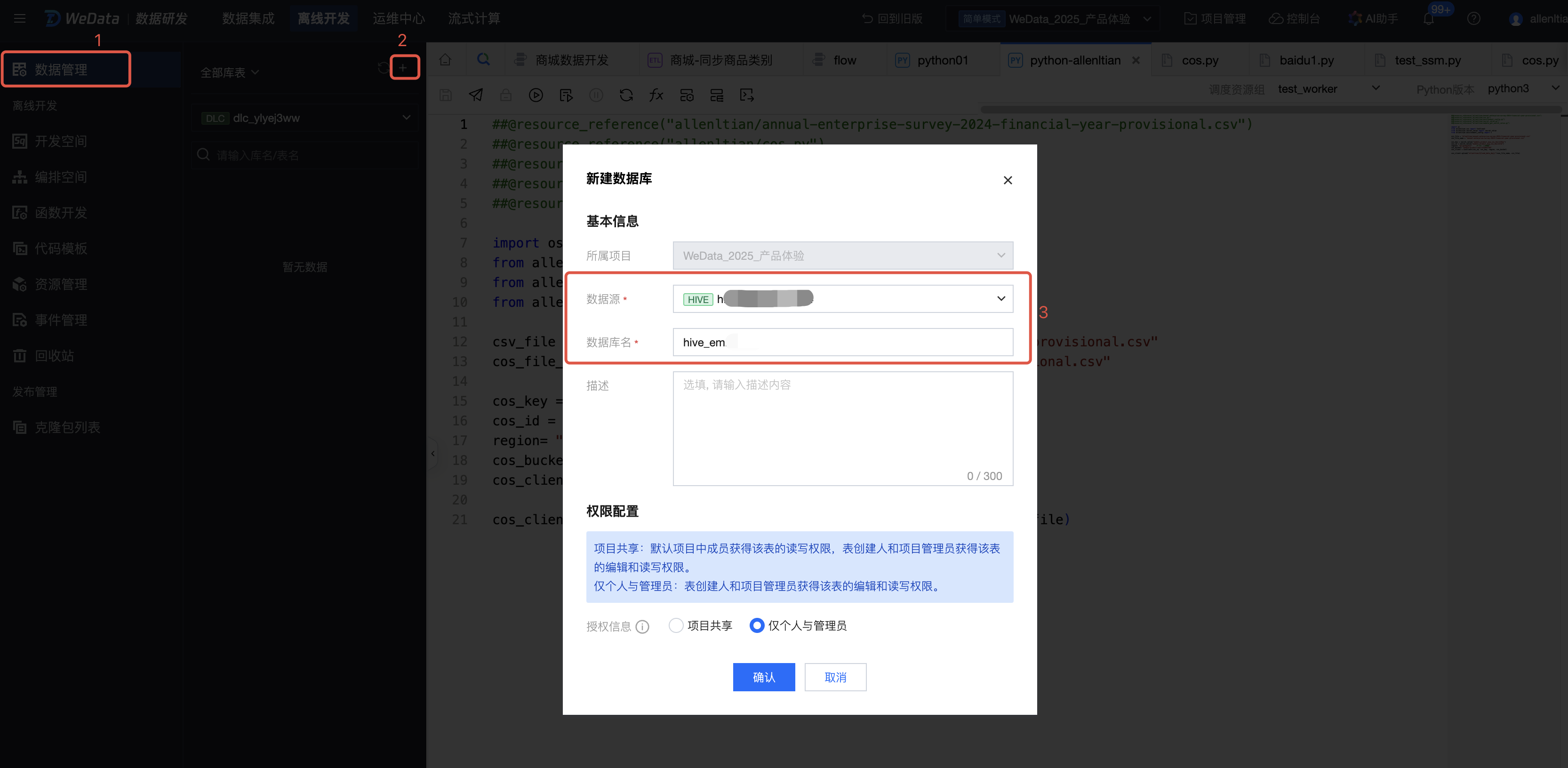Image resolution: width=1568 pixels, height=768 pixels.
Task: Click the refresh icon in editor toolbar
Action: 626,95
